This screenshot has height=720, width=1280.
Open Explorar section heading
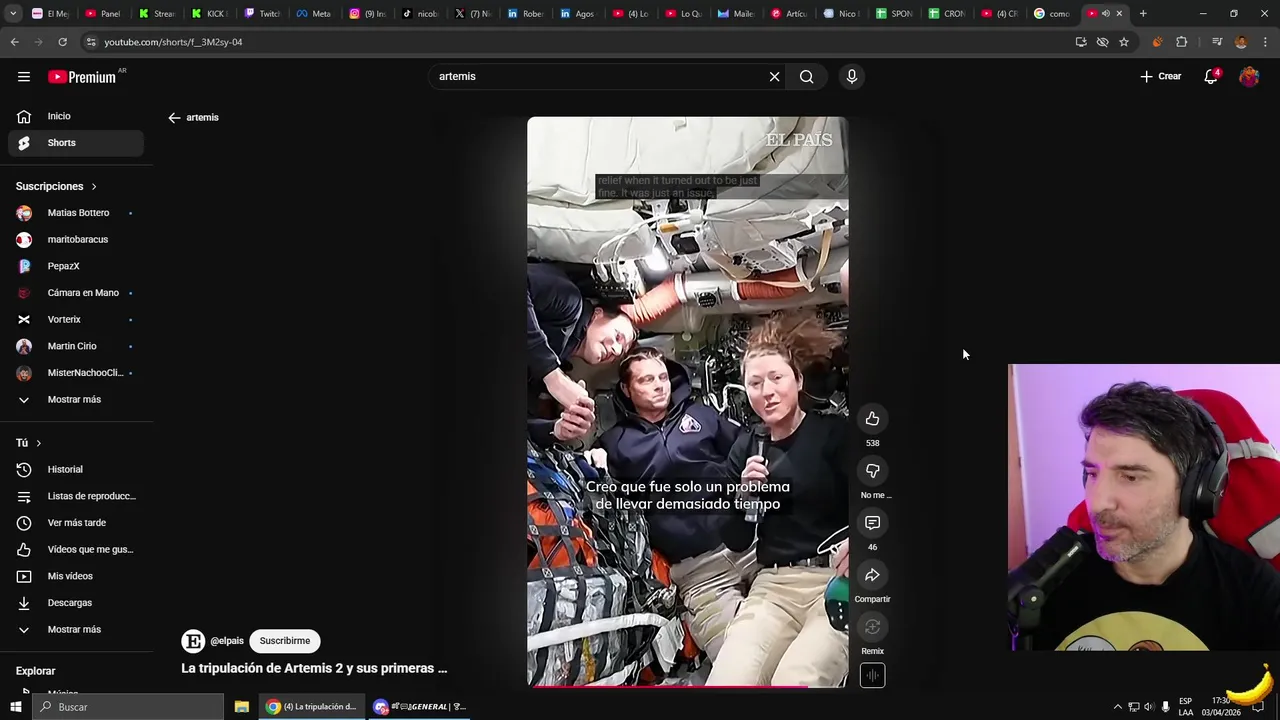click(35, 671)
